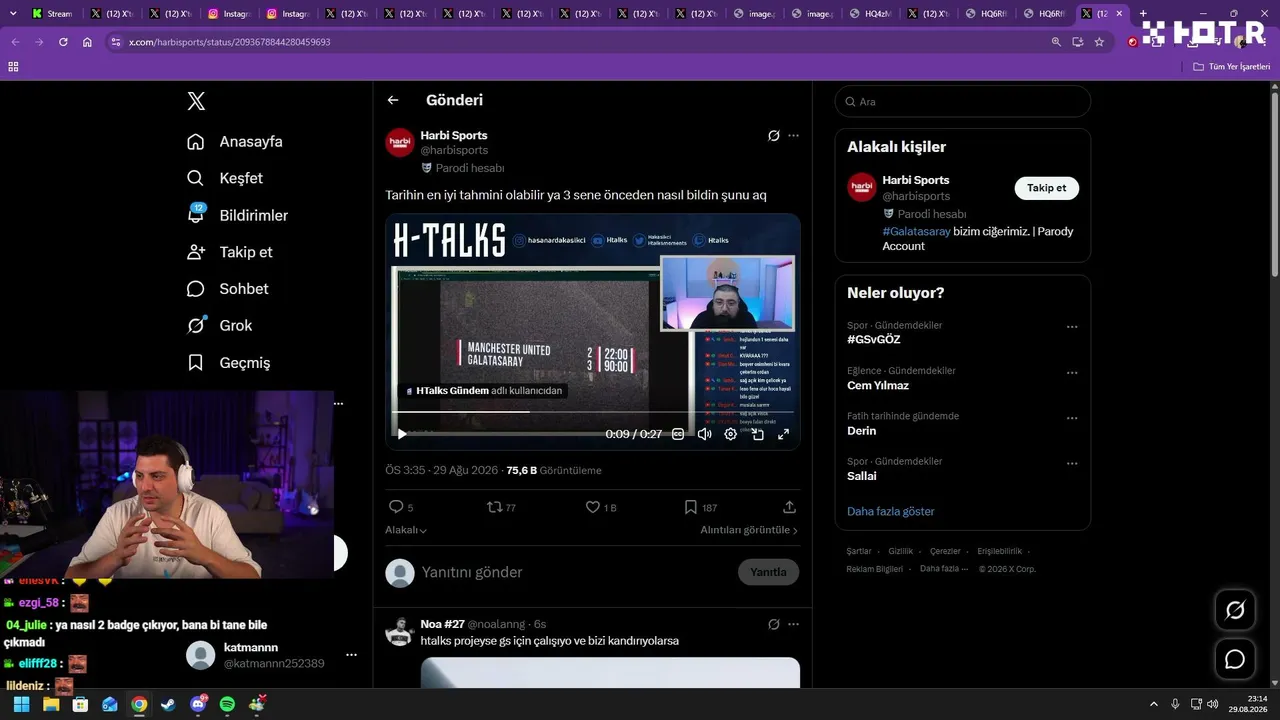Expand the video to fullscreen

[783, 434]
